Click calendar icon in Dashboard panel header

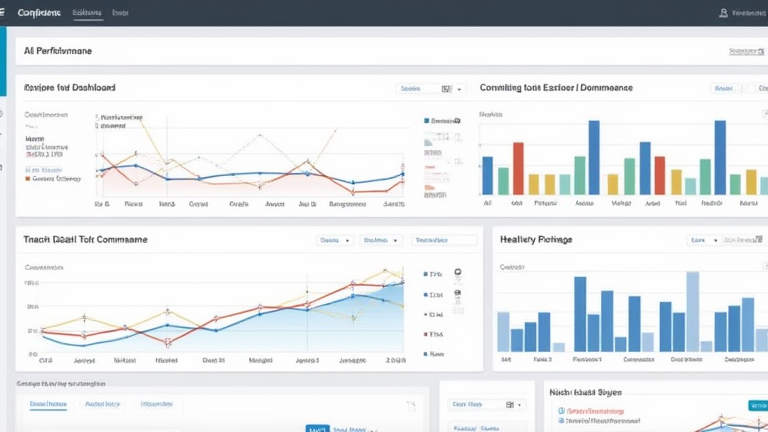click(446, 89)
